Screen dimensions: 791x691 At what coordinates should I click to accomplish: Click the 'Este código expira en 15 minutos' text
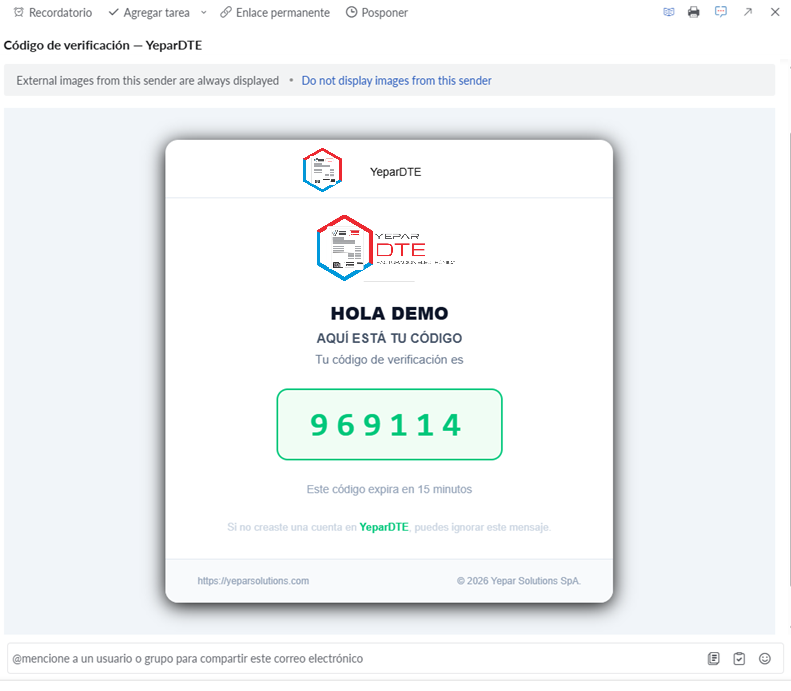tap(389, 489)
